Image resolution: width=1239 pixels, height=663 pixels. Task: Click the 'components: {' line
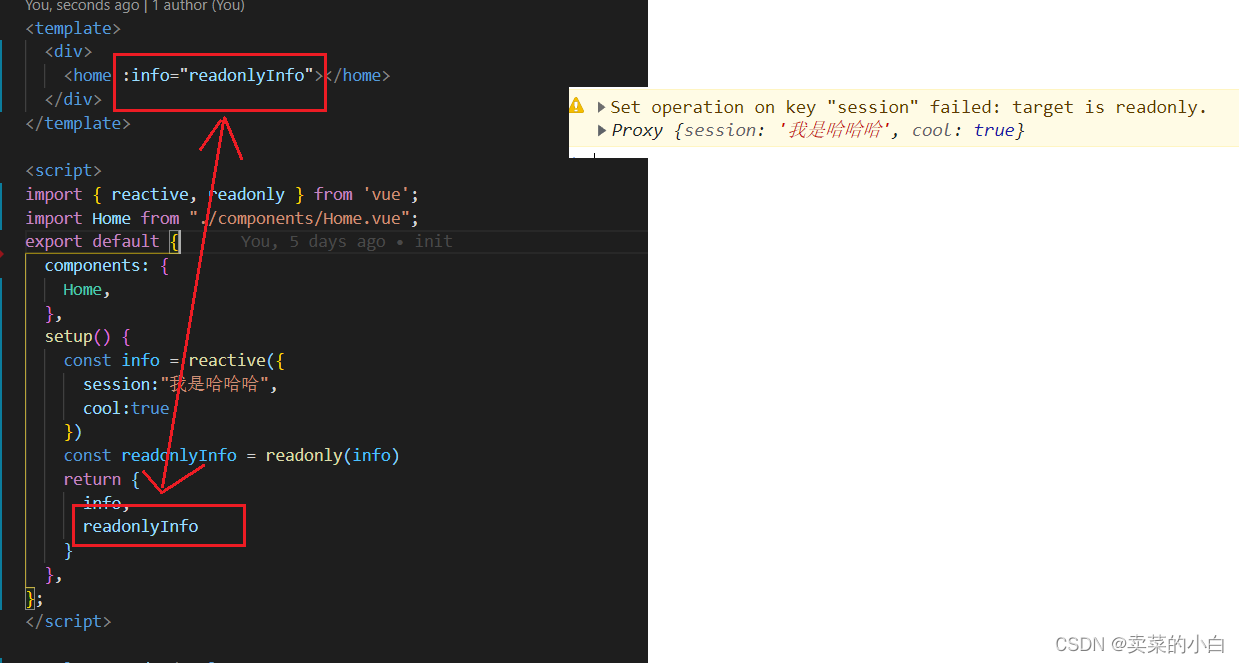(x=107, y=265)
